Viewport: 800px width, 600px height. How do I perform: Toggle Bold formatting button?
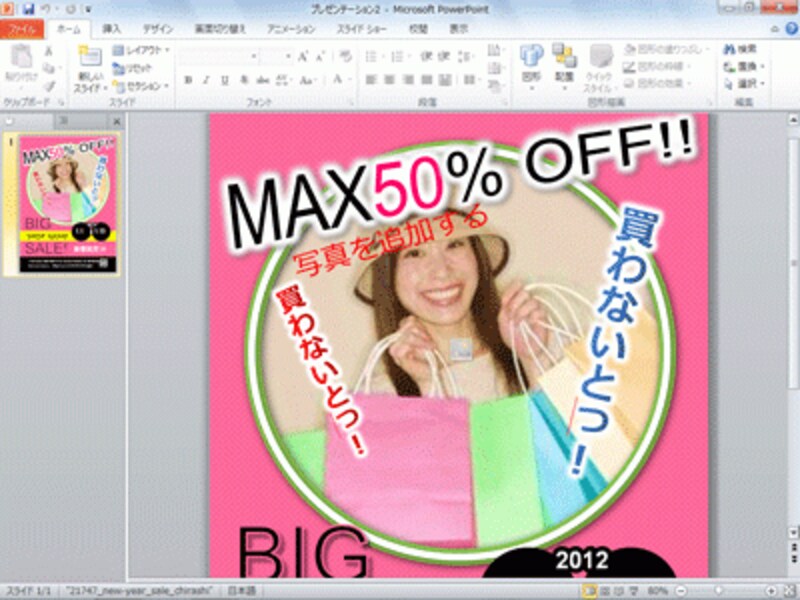[187, 80]
